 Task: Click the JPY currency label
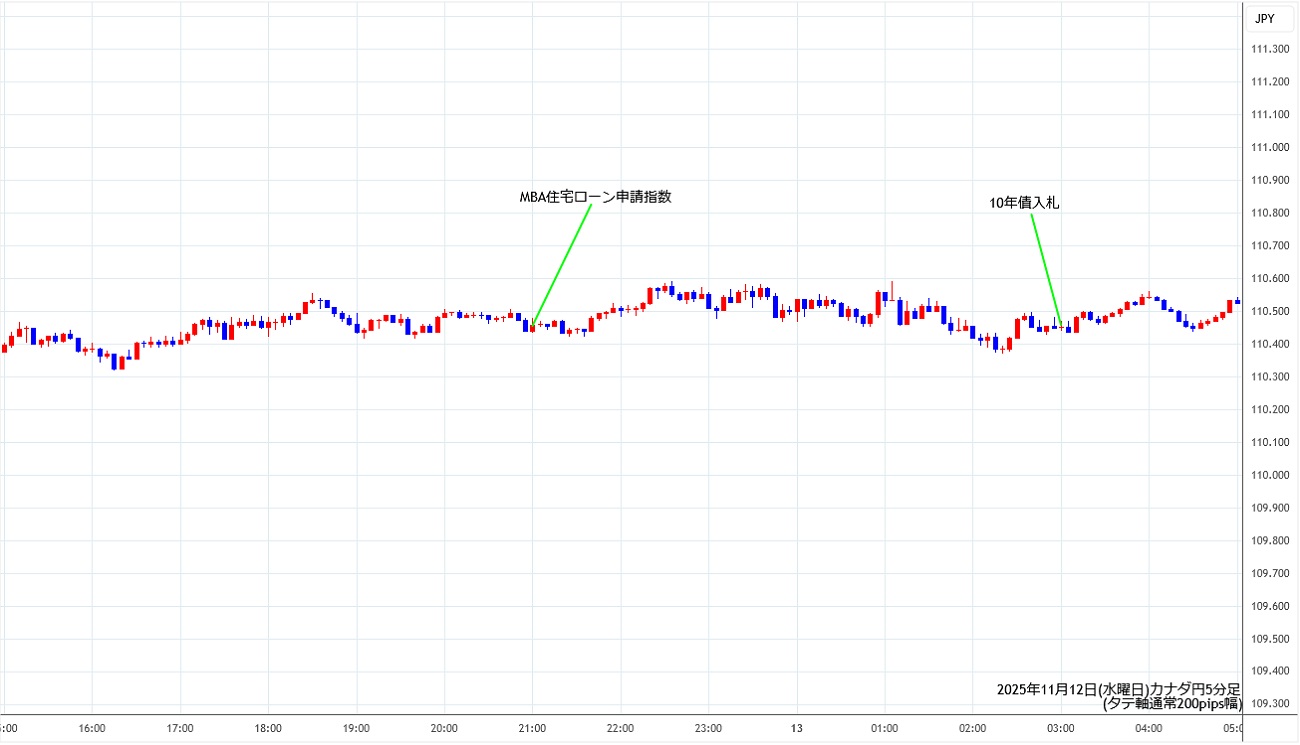coord(1265,18)
